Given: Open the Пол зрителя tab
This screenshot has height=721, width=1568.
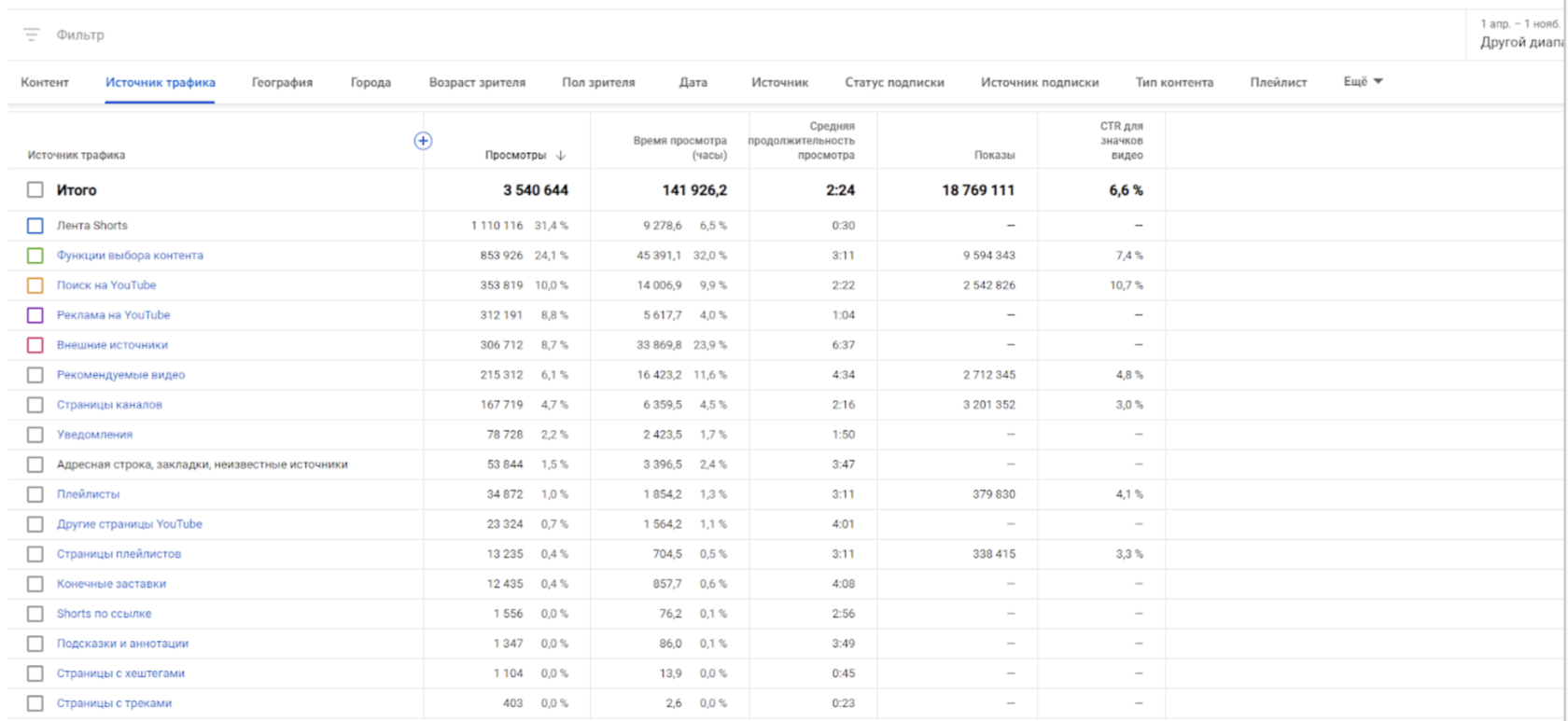Looking at the screenshot, I should pos(598,82).
